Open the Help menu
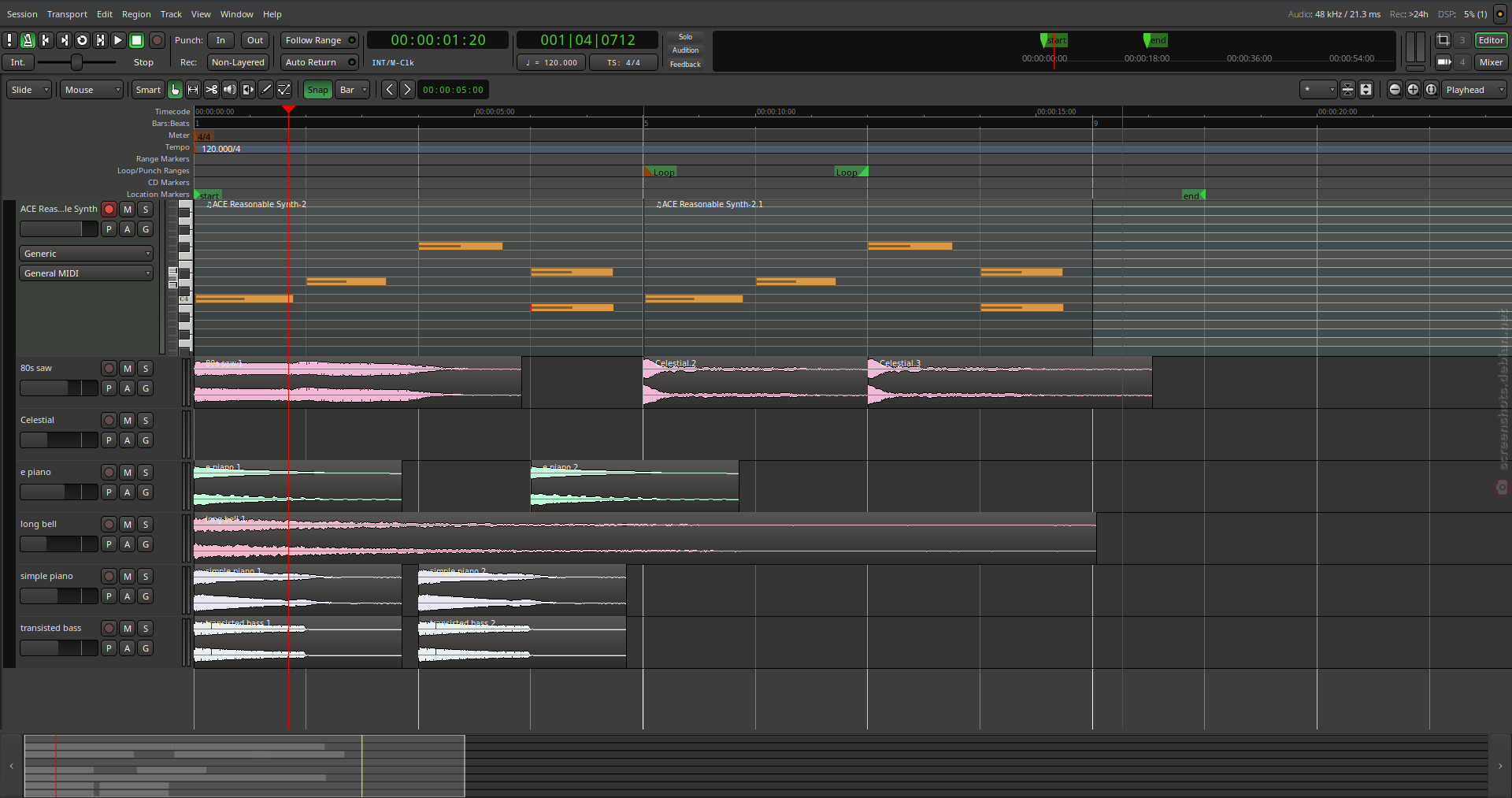This screenshot has width=1512, height=798. pyautogui.click(x=272, y=14)
